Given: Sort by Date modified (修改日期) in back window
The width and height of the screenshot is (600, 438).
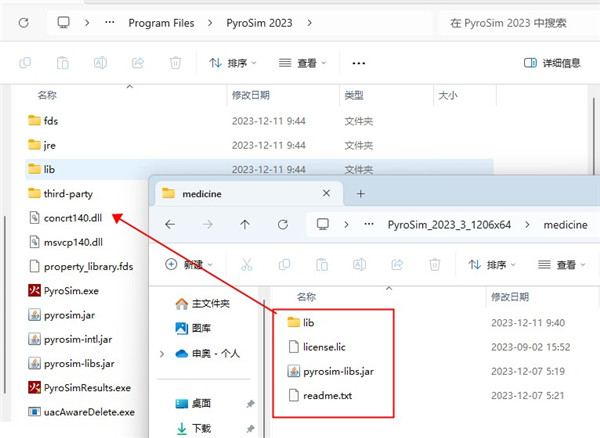Looking at the screenshot, I should (x=251, y=95).
